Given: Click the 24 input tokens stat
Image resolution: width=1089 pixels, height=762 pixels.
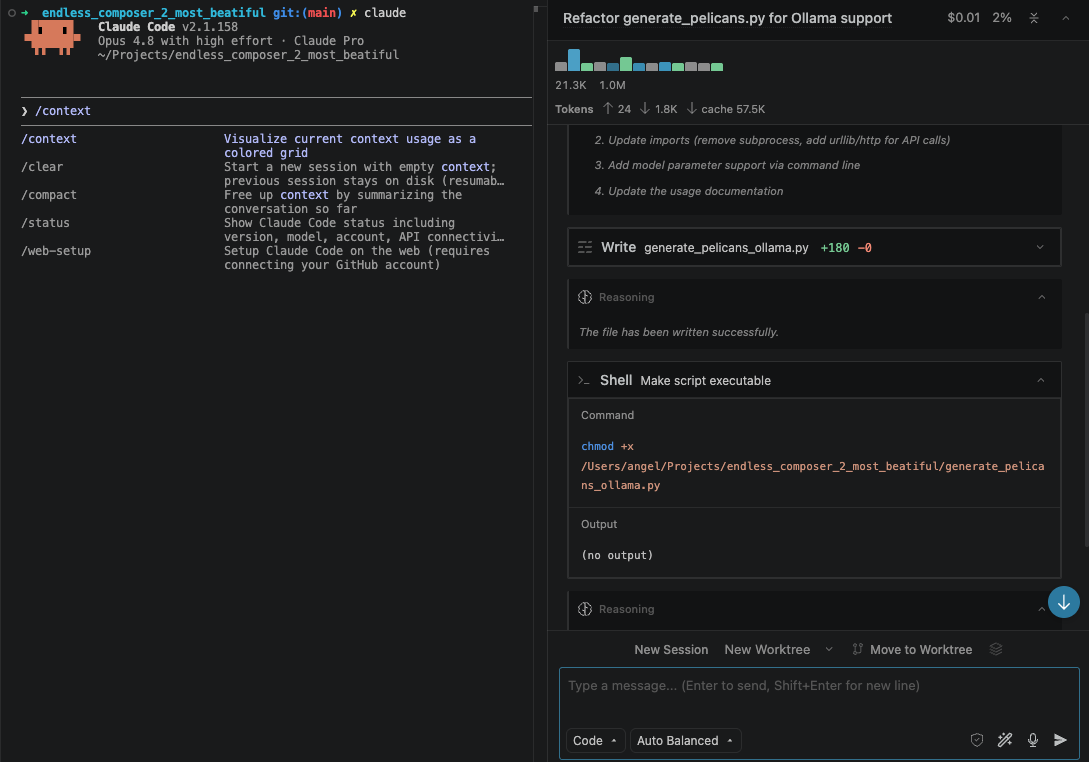Looking at the screenshot, I should (617, 109).
